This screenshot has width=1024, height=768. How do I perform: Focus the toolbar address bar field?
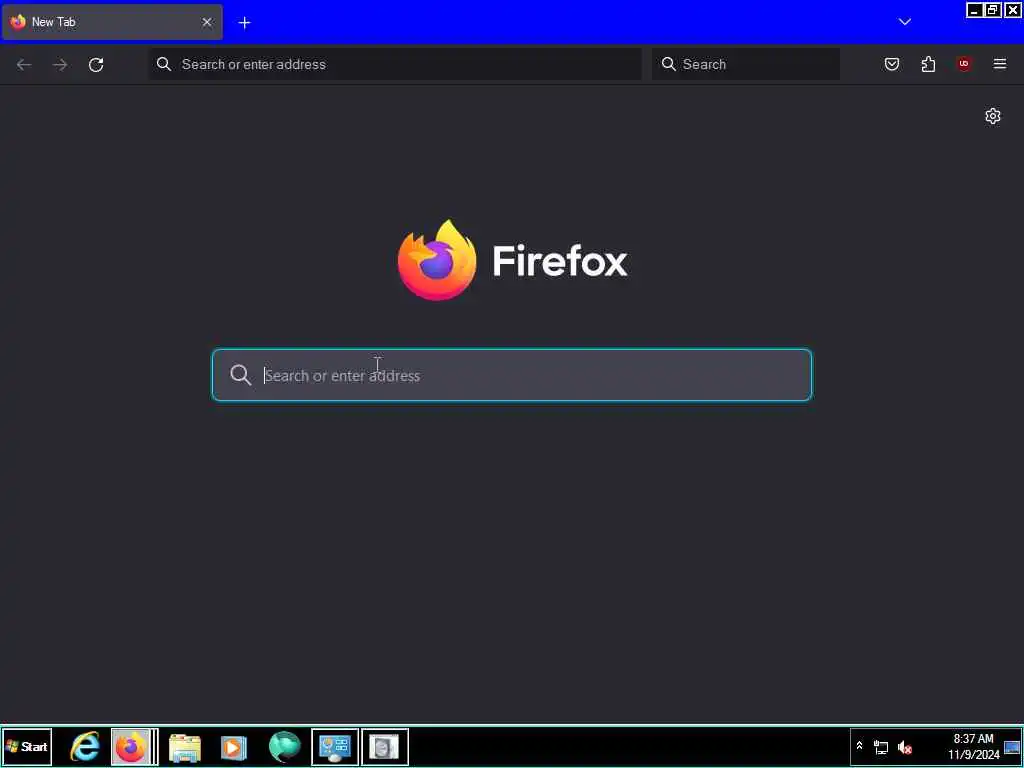point(395,64)
